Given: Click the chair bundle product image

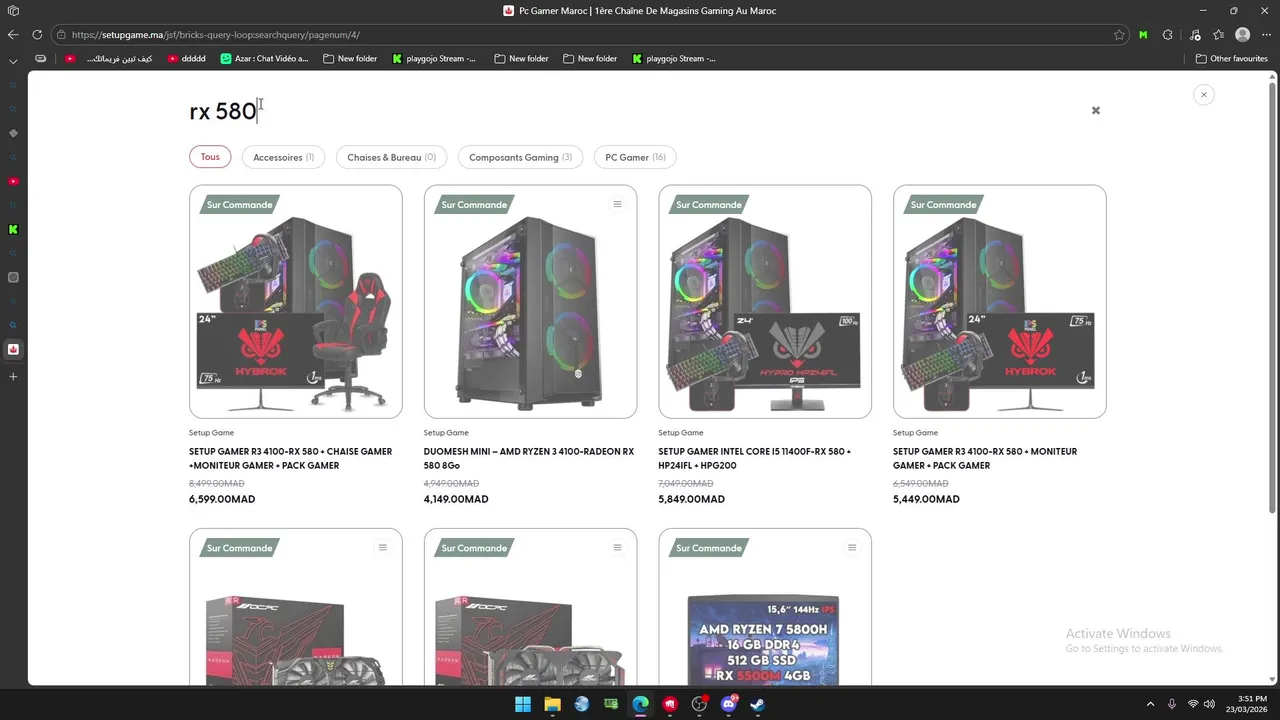Looking at the screenshot, I should [x=296, y=301].
